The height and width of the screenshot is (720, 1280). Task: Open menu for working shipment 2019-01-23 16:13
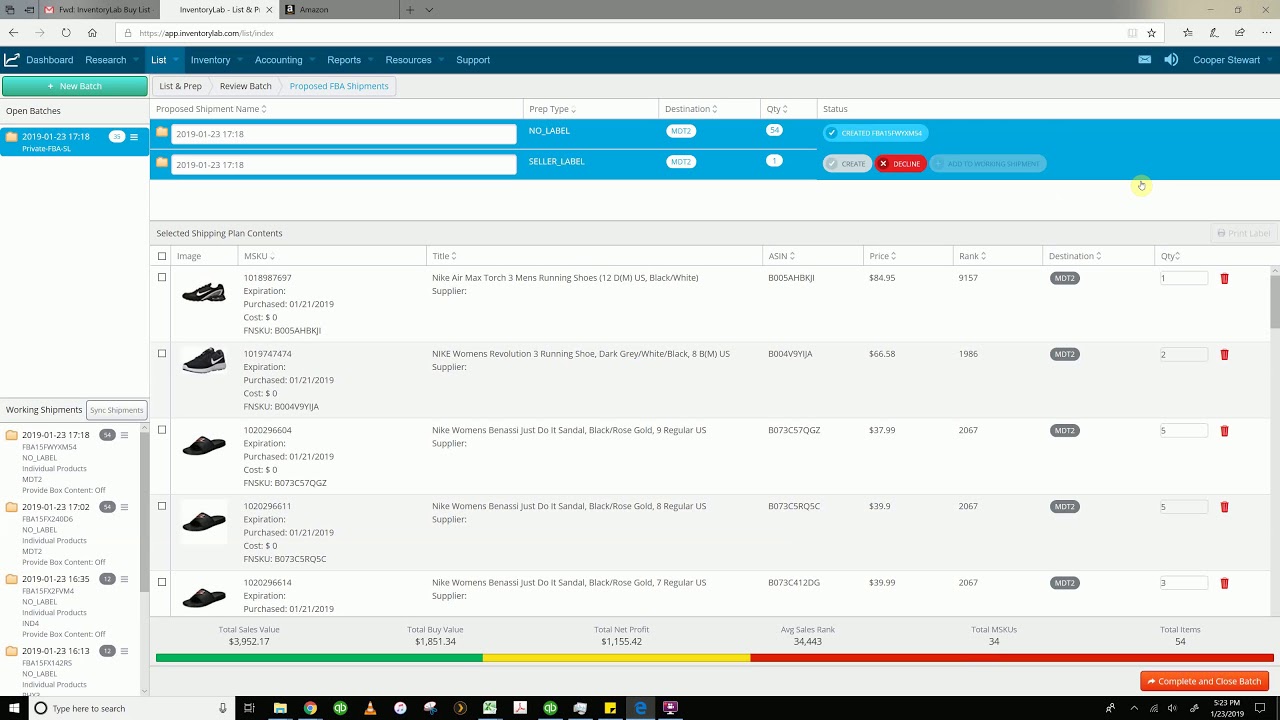coord(124,651)
